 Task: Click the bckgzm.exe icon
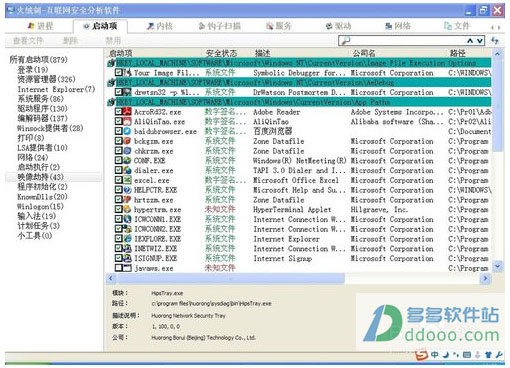tap(127, 141)
